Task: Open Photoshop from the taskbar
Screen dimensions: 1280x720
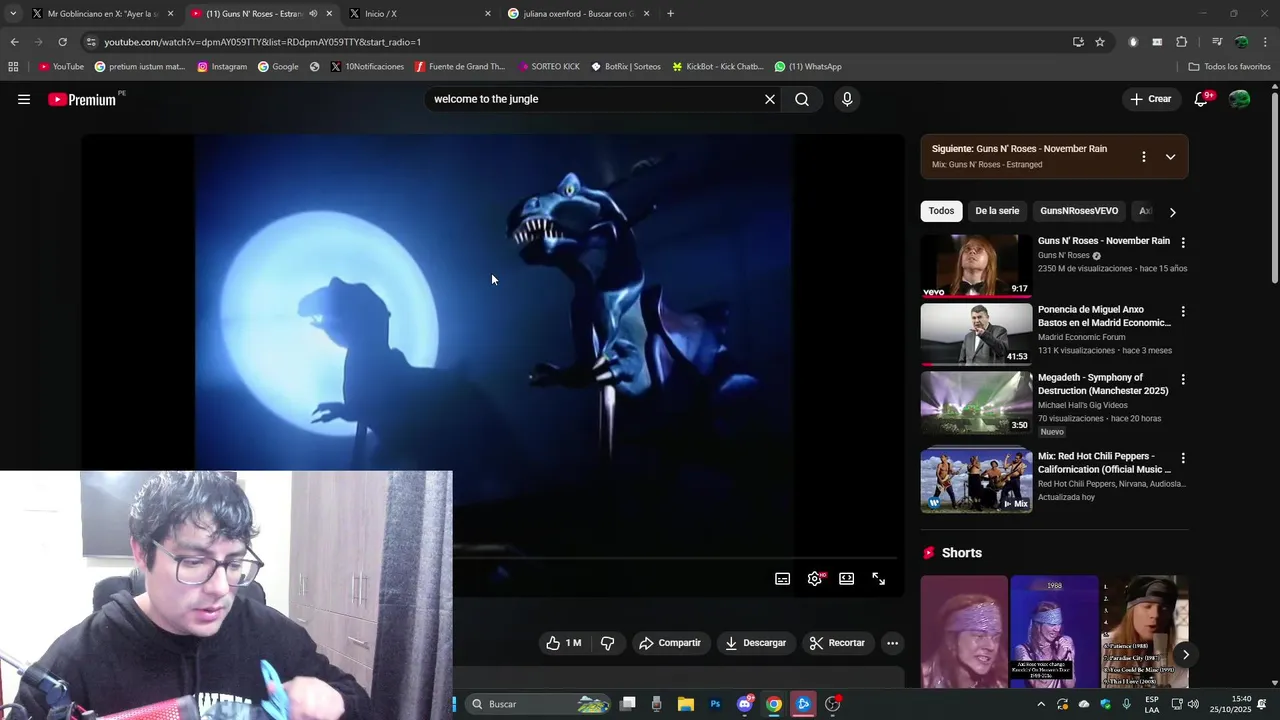Action: pyautogui.click(x=715, y=704)
